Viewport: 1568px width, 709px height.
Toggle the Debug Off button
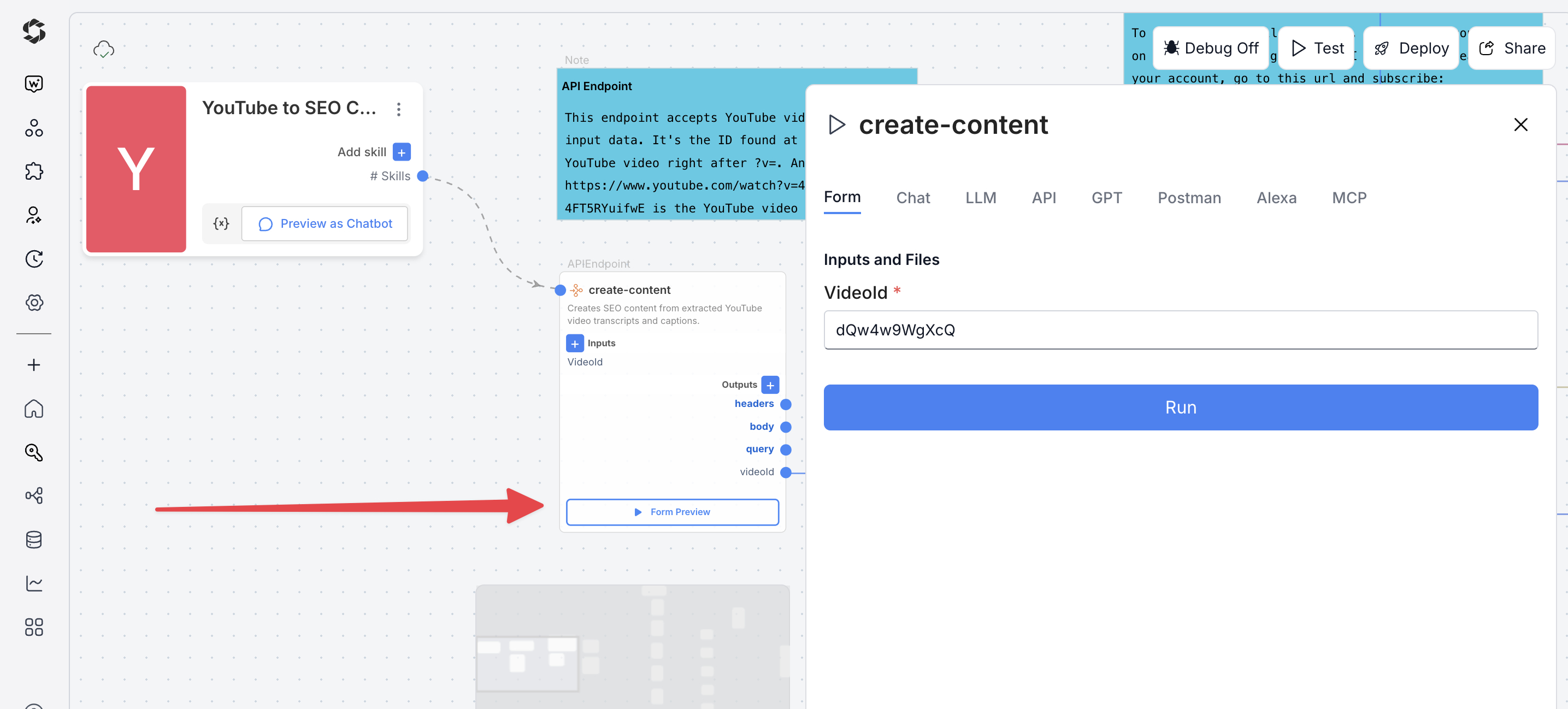click(1210, 48)
